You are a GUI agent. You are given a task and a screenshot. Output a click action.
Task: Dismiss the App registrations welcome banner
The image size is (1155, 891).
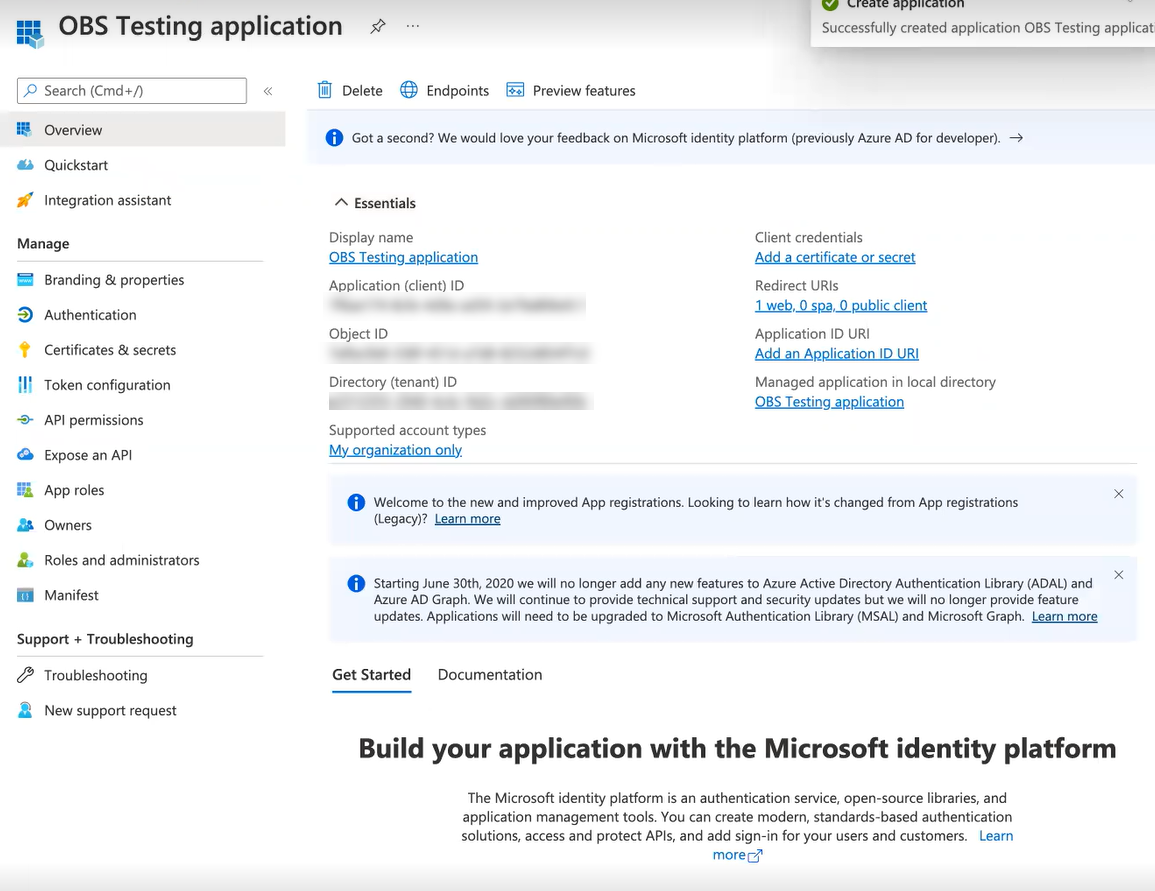[1118, 494]
